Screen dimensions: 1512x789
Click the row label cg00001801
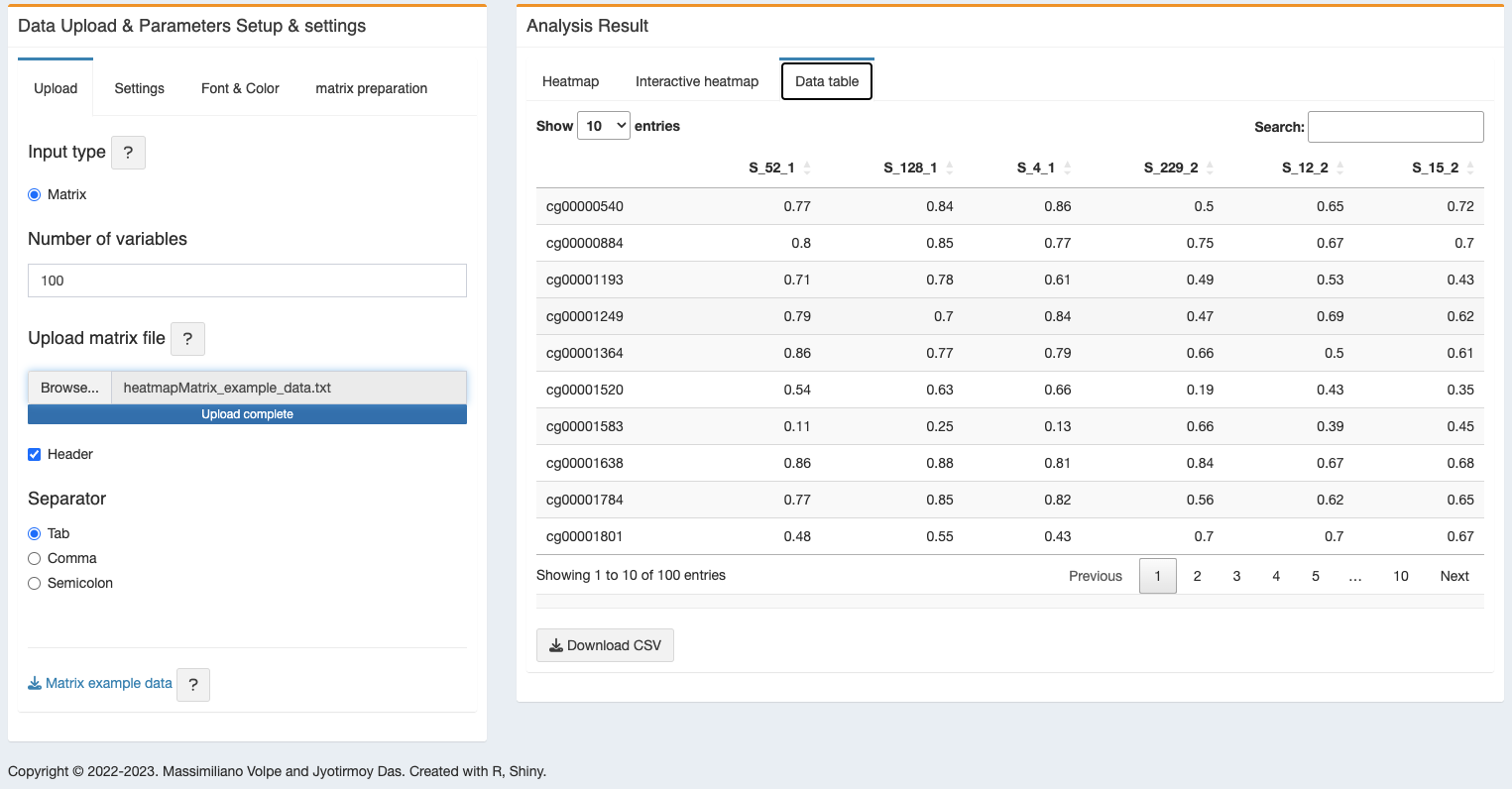[x=585, y=536]
